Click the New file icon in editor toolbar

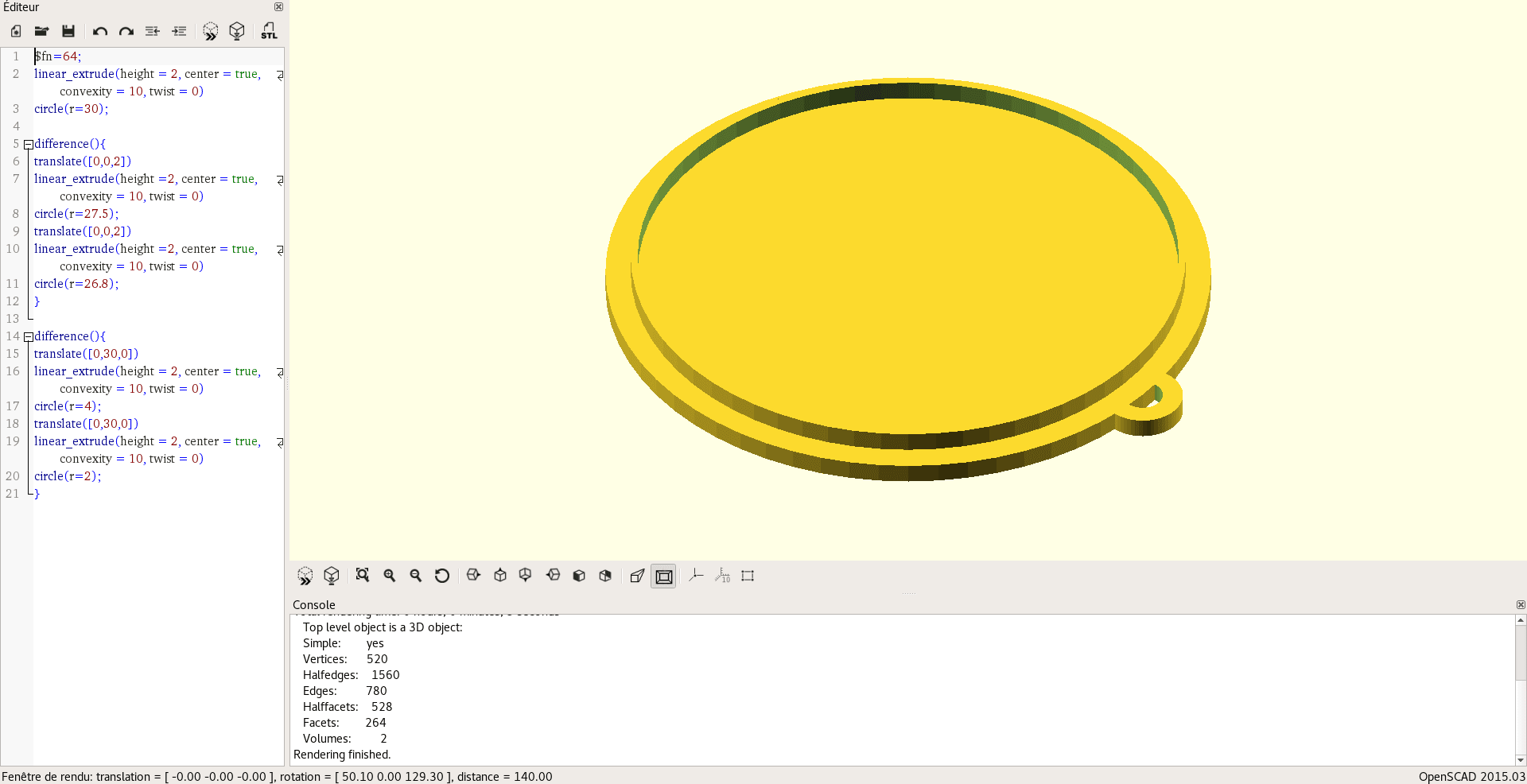(x=16, y=31)
